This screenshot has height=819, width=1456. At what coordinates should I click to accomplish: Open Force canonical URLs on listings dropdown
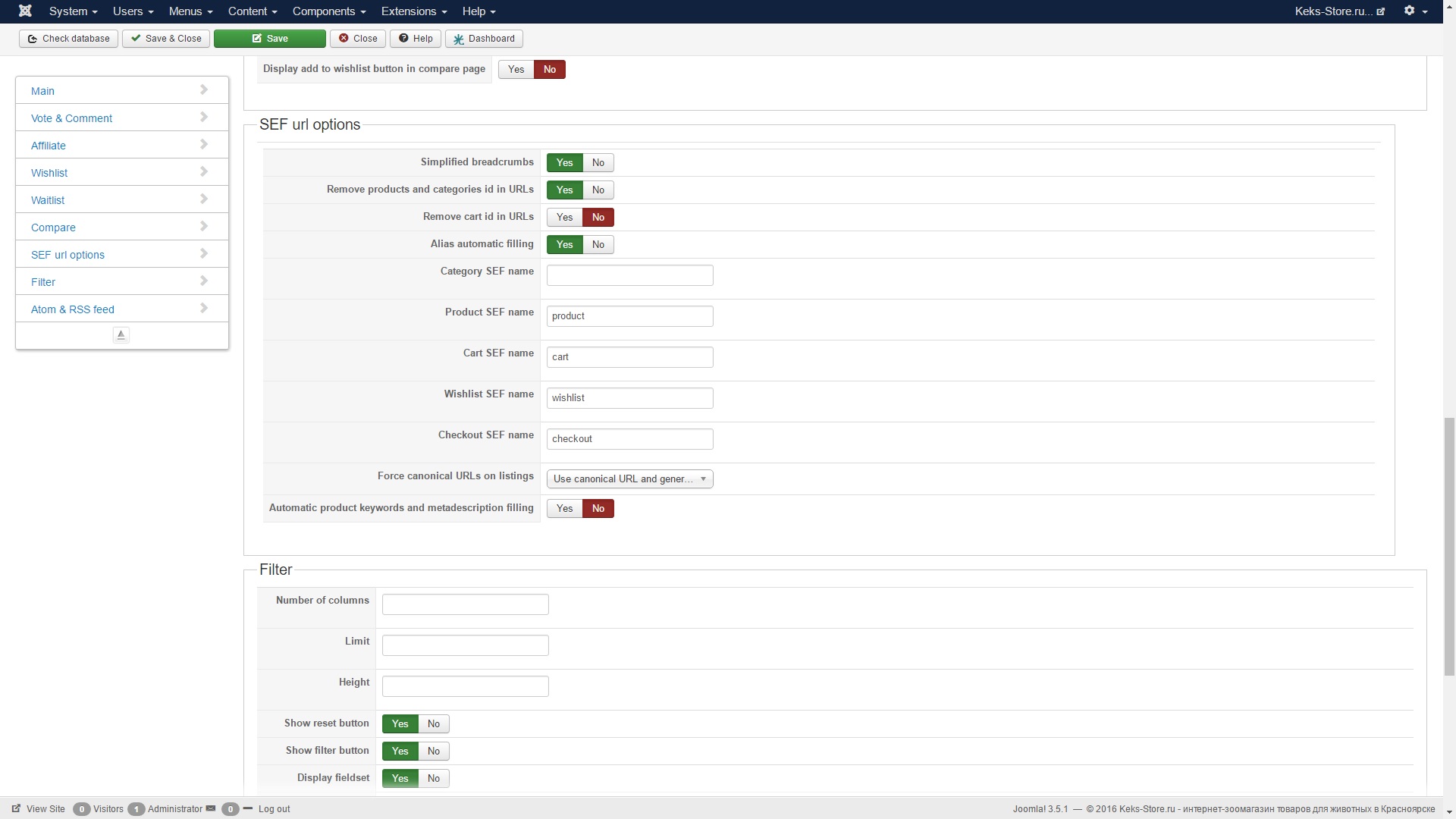[629, 479]
